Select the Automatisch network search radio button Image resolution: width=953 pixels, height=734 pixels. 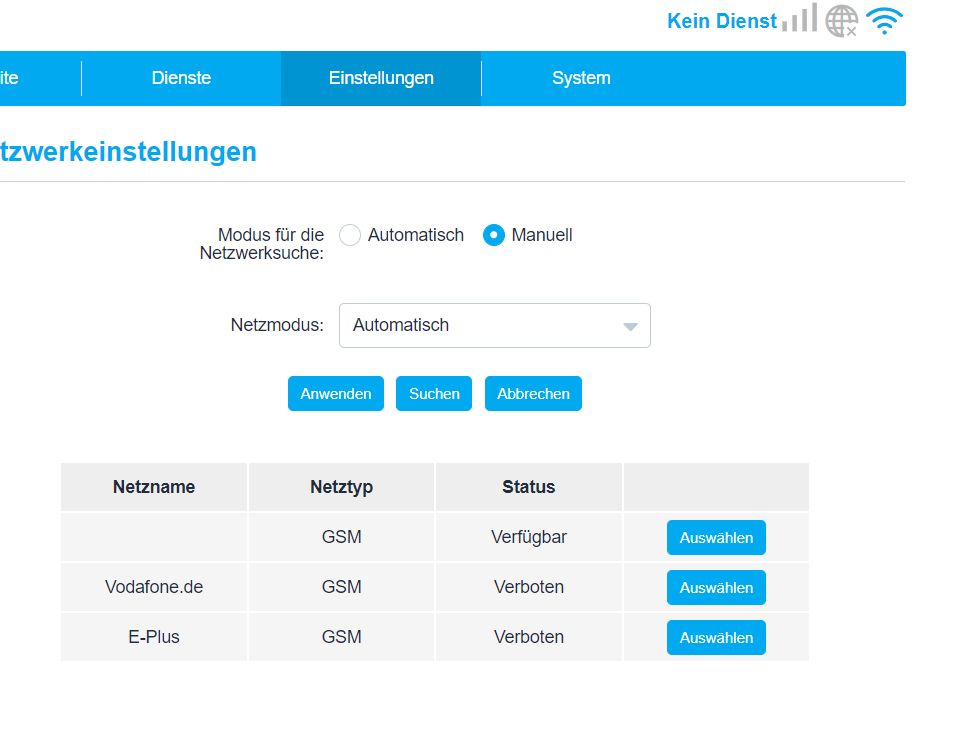pyautogui.click(x=350, y=235)
